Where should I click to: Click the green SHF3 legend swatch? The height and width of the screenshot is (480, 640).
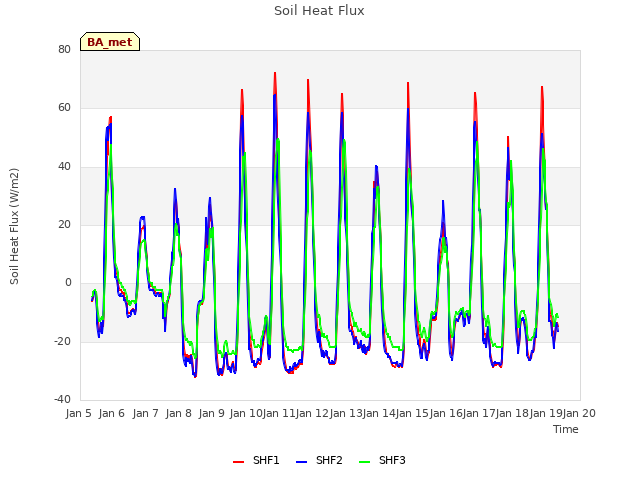(x=364, y=461)
